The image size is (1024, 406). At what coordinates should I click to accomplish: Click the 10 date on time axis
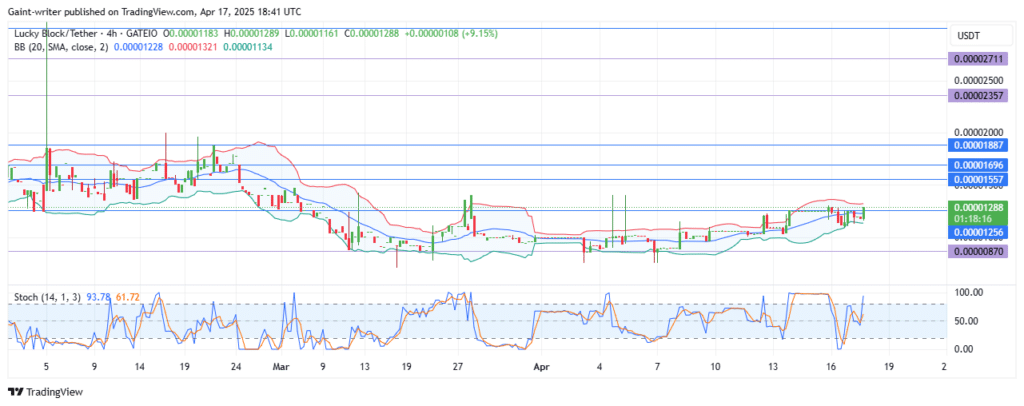pos(715,367)
